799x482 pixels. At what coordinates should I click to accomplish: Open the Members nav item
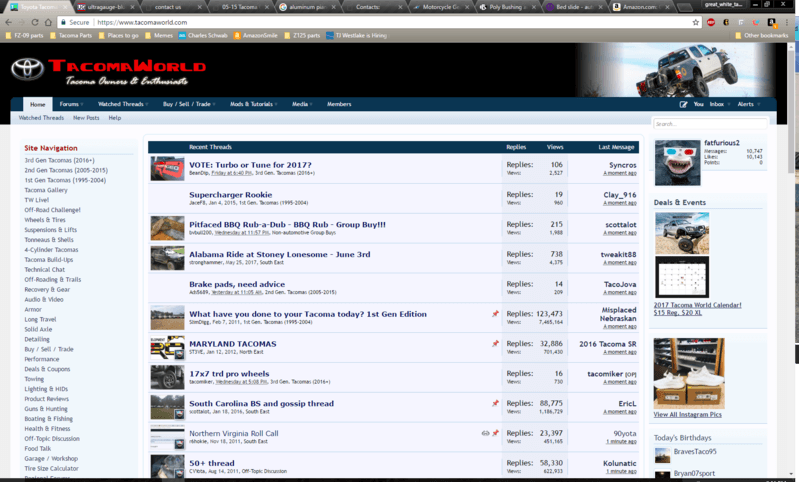(339, 104)
